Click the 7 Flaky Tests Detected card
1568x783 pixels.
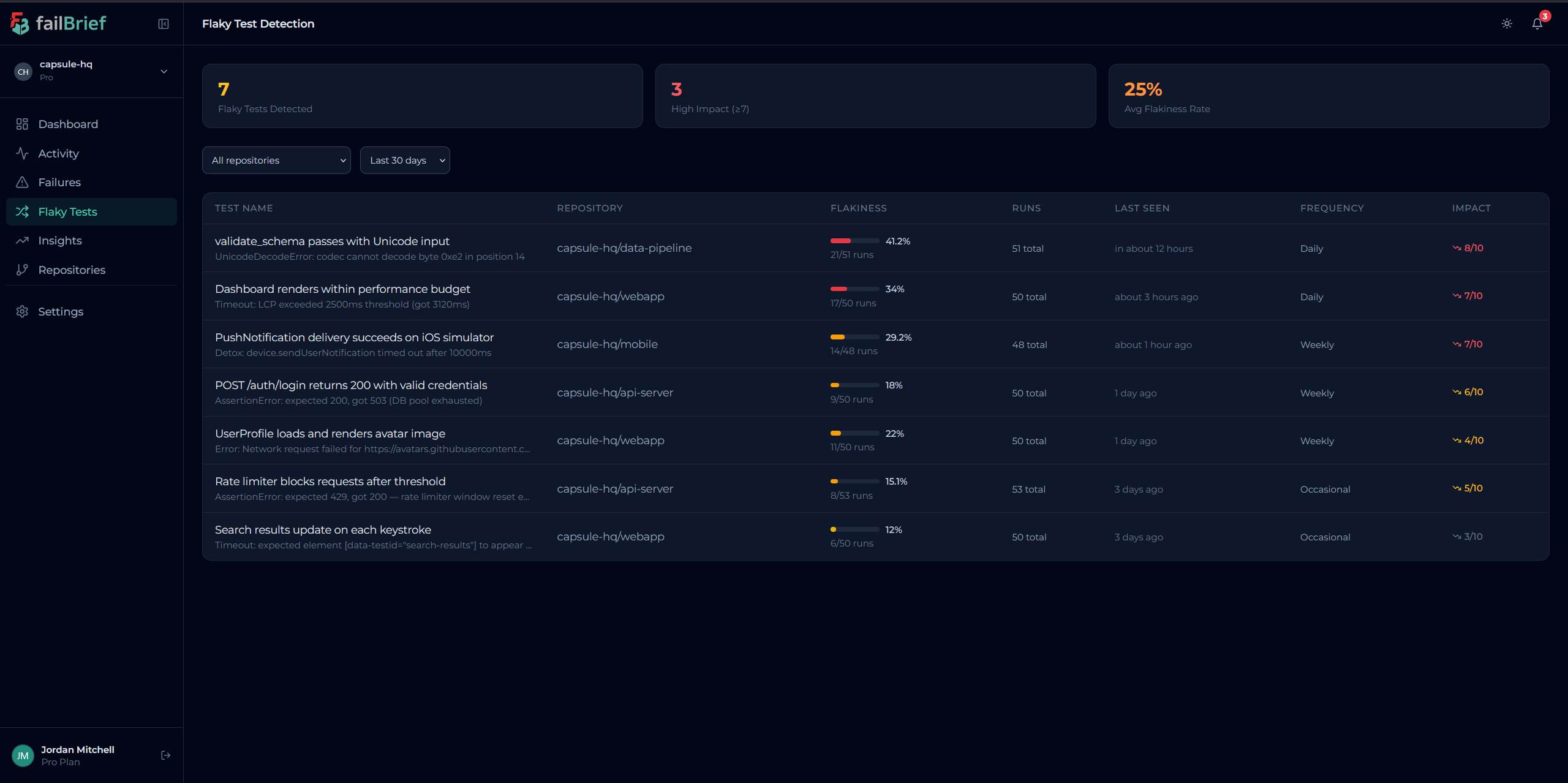pos(423,96)
